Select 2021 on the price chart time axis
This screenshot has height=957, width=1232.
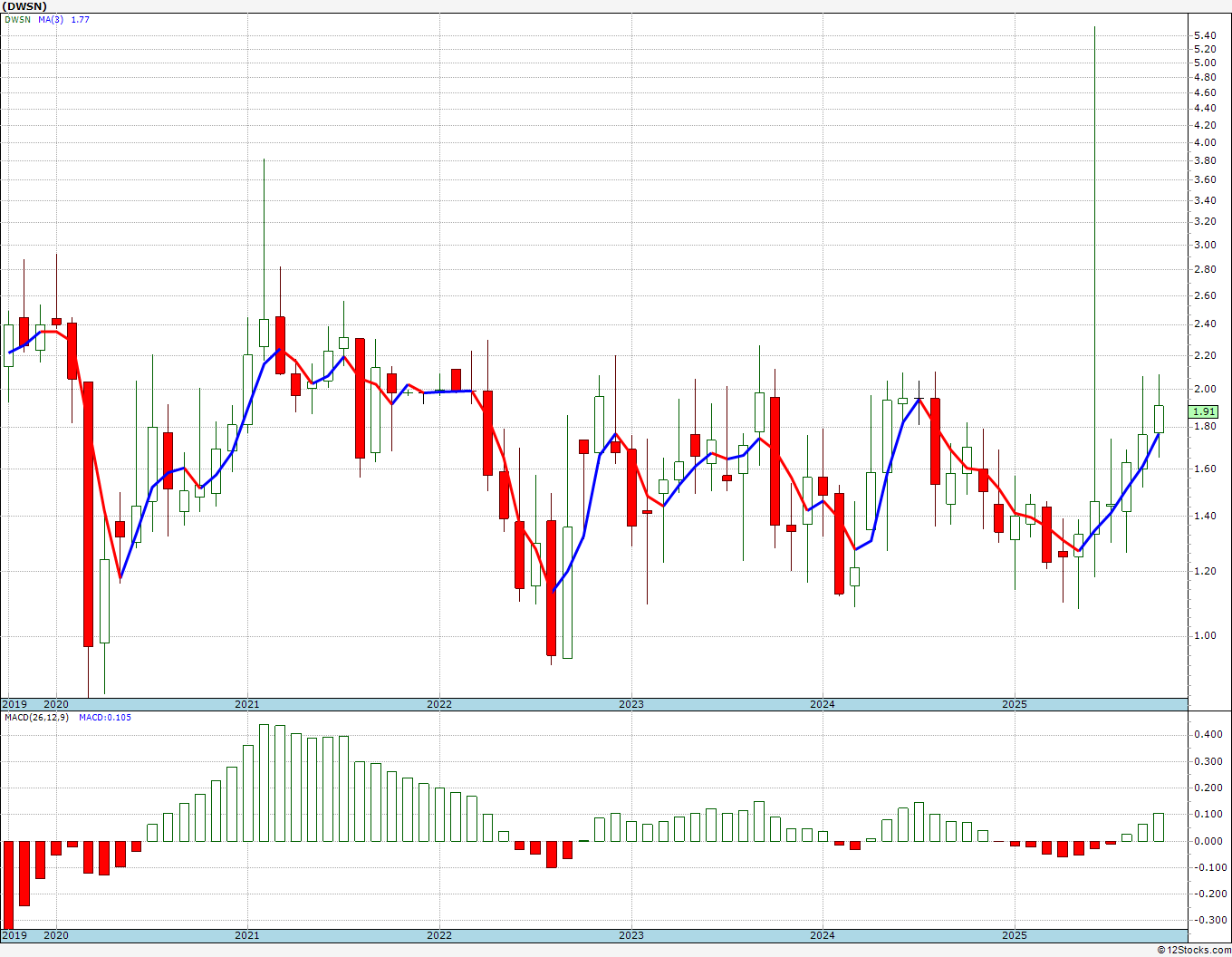(247, 704)
